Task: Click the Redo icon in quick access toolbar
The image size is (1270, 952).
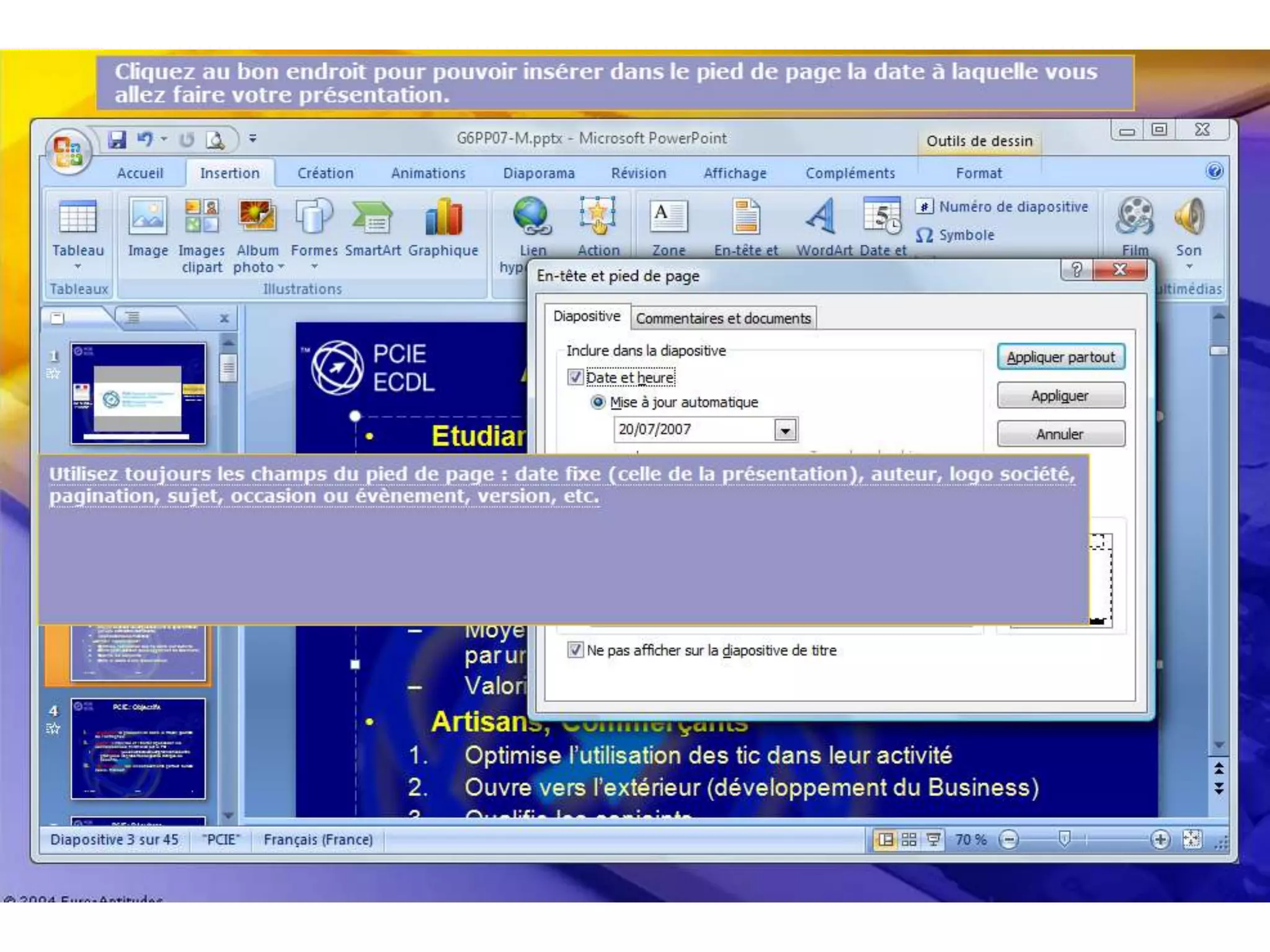Action: (187, 140)
